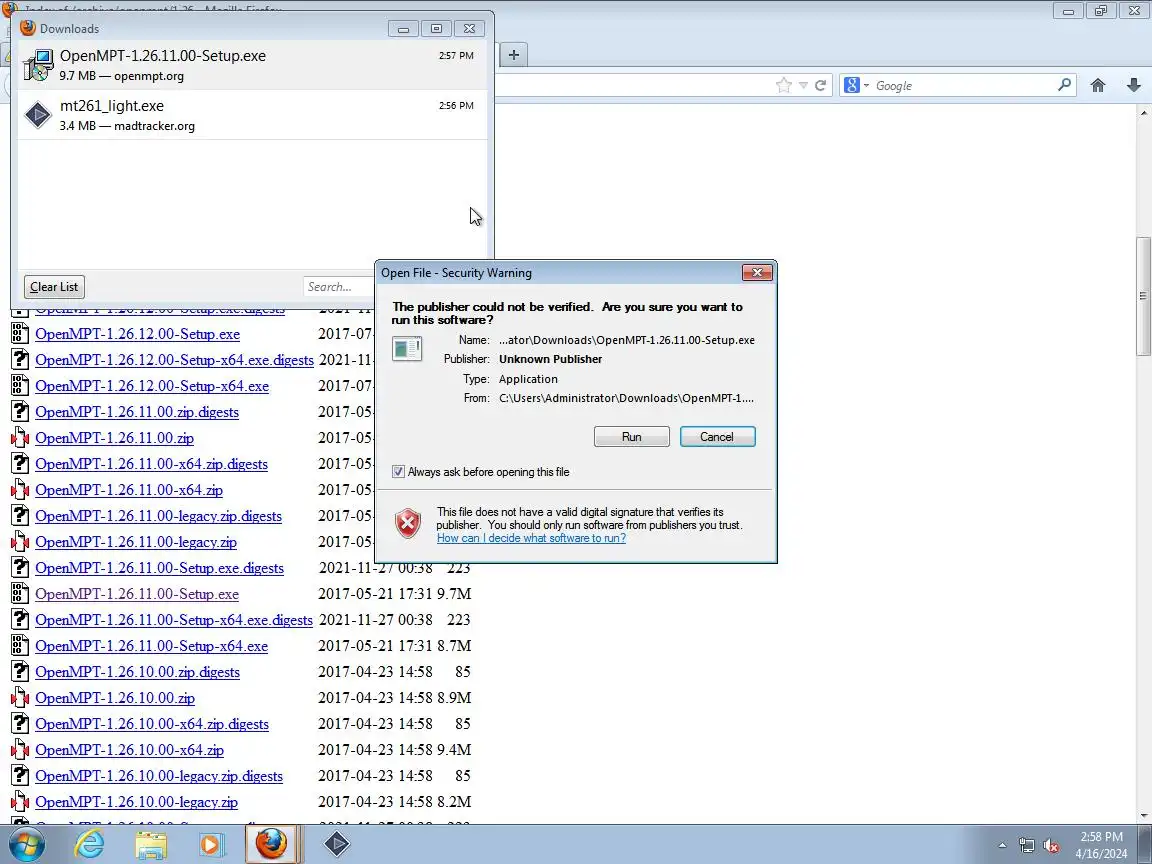
Task: Reload the current page
Action: click(821, 85)
